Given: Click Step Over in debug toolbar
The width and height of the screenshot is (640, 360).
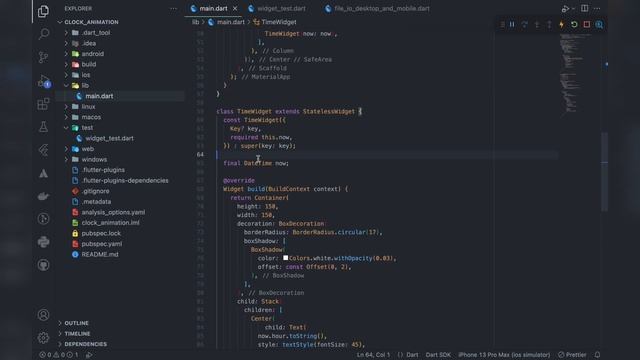Looking at the screenshot, I should pyautogui.click(x=524, y=24).
